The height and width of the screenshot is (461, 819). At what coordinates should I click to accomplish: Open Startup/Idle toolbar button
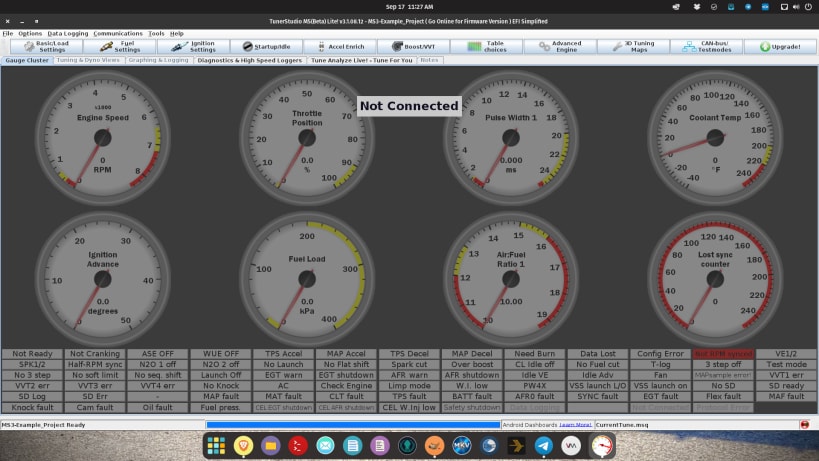point(267,46)
